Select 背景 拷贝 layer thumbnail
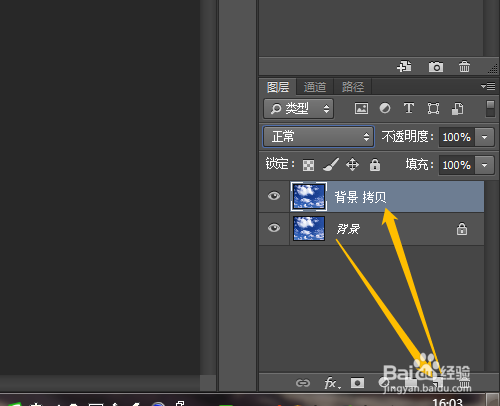 pyautogui.click(x=309, y=197)
